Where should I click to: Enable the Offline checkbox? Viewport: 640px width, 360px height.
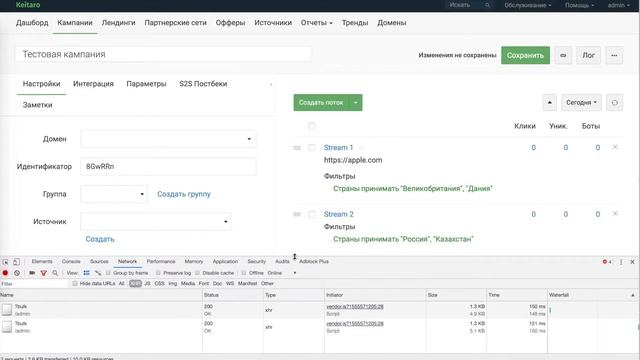click(244, 273)
